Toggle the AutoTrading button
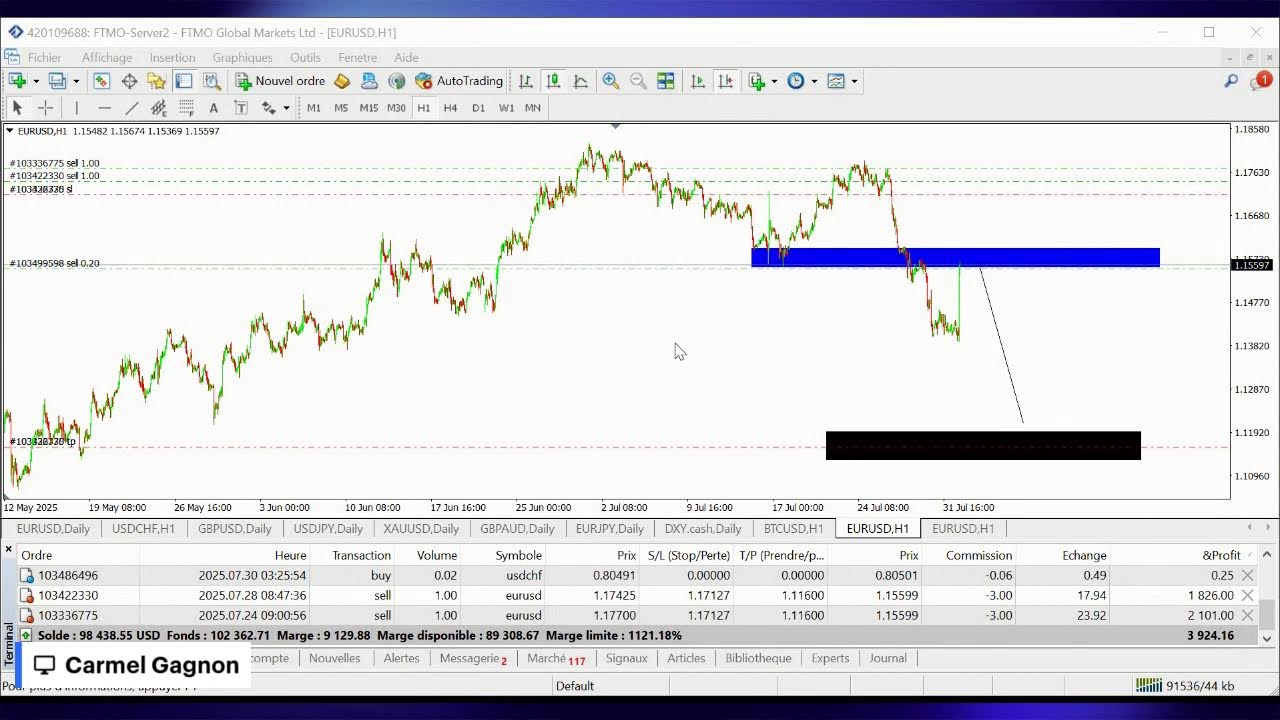Image resolution: width=1280 pixels, height=720 pixels. pyautogui.click(x=459, y=81)
